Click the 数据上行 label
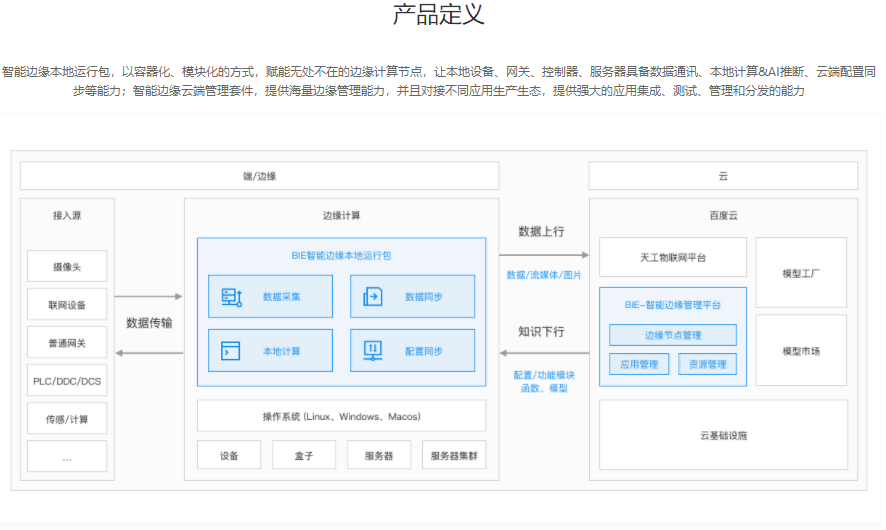Viewport: 886px width, 530px height. click(541, 232)
